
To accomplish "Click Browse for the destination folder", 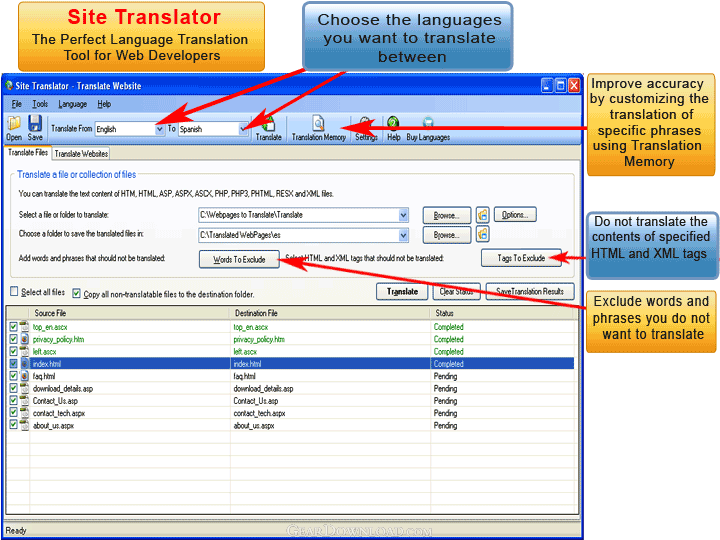I will point(446,235).
